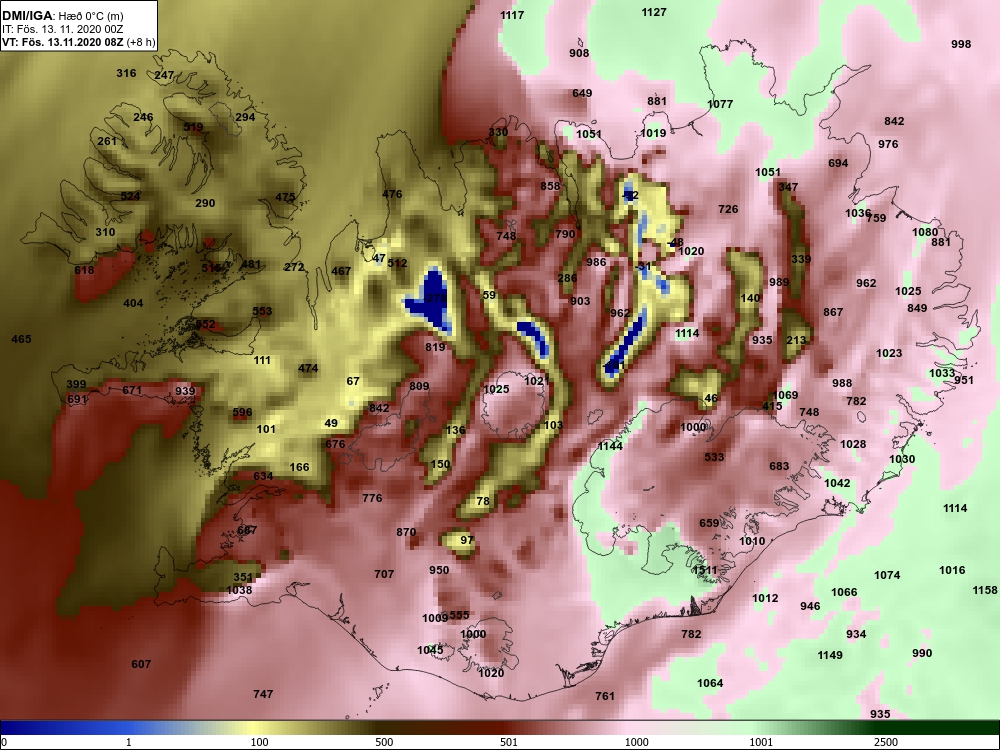Click the map value '1149'

(830, 655)
